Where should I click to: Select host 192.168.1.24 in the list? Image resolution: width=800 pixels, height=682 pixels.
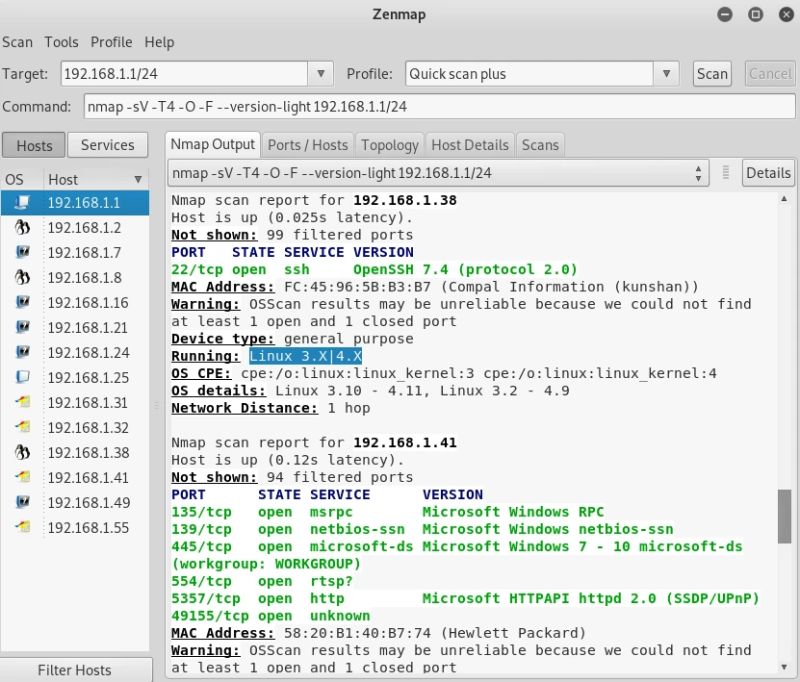pyautogui.click(x=75, y=352)
